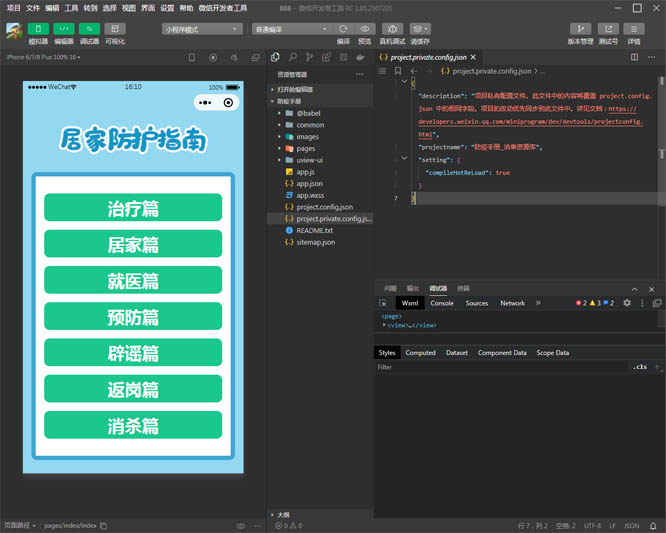Toggle the Debugger panel button

[x=89, y=29]
